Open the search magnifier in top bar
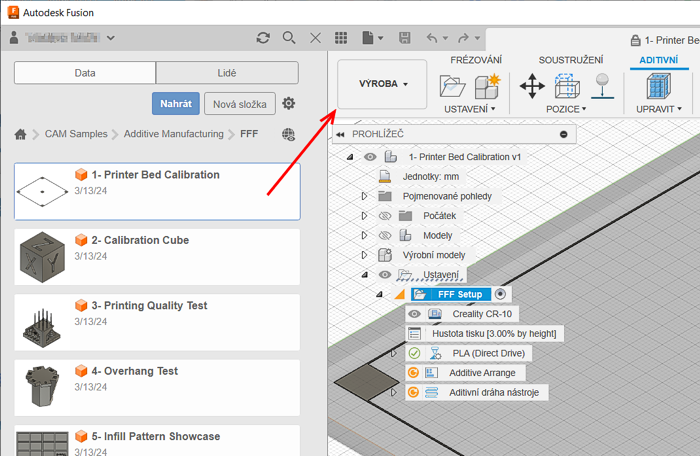Viewport: 700px width, 456px height. (289, 38)
